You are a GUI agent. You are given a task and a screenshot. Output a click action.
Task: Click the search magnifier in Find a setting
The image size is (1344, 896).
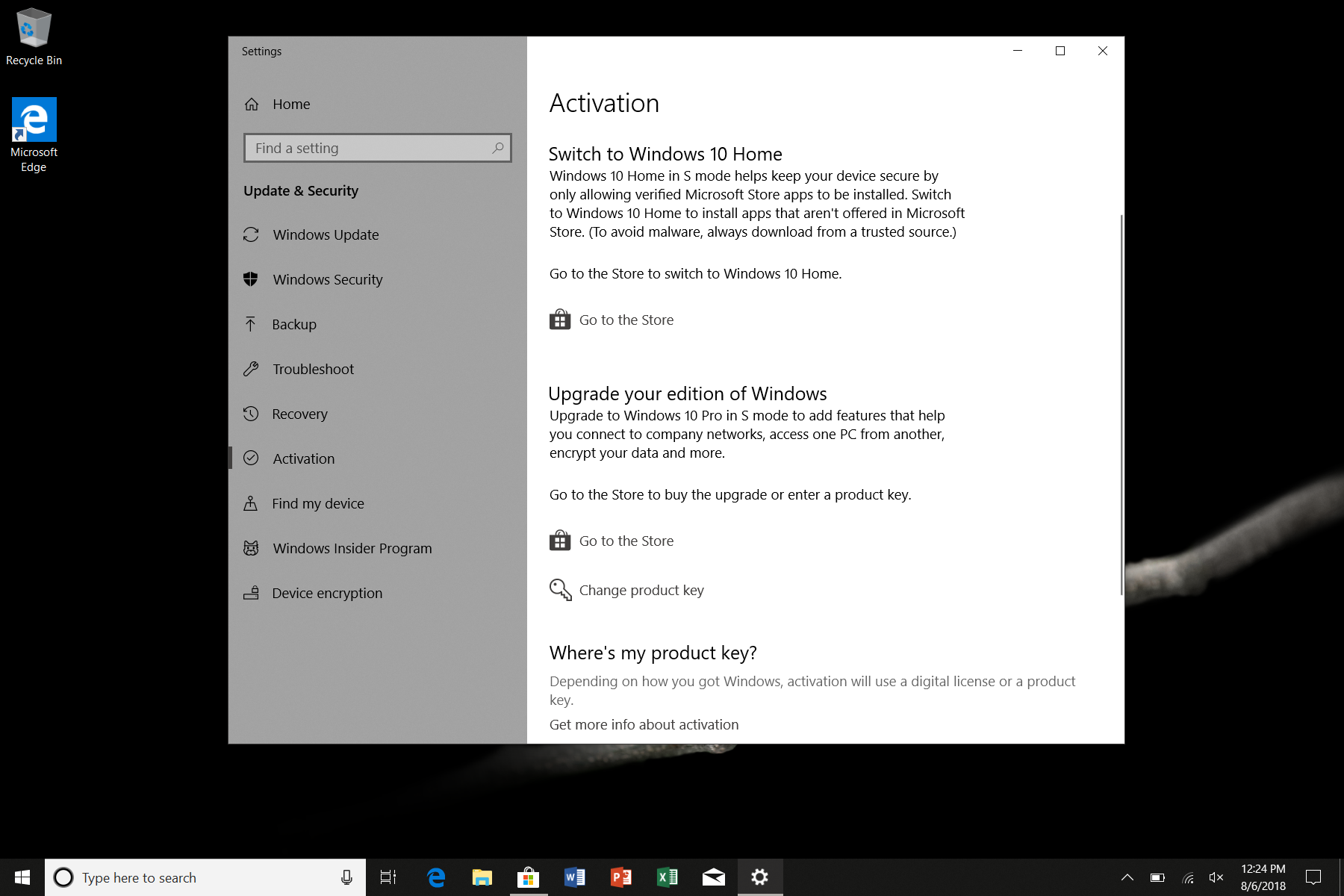(498, 148)
